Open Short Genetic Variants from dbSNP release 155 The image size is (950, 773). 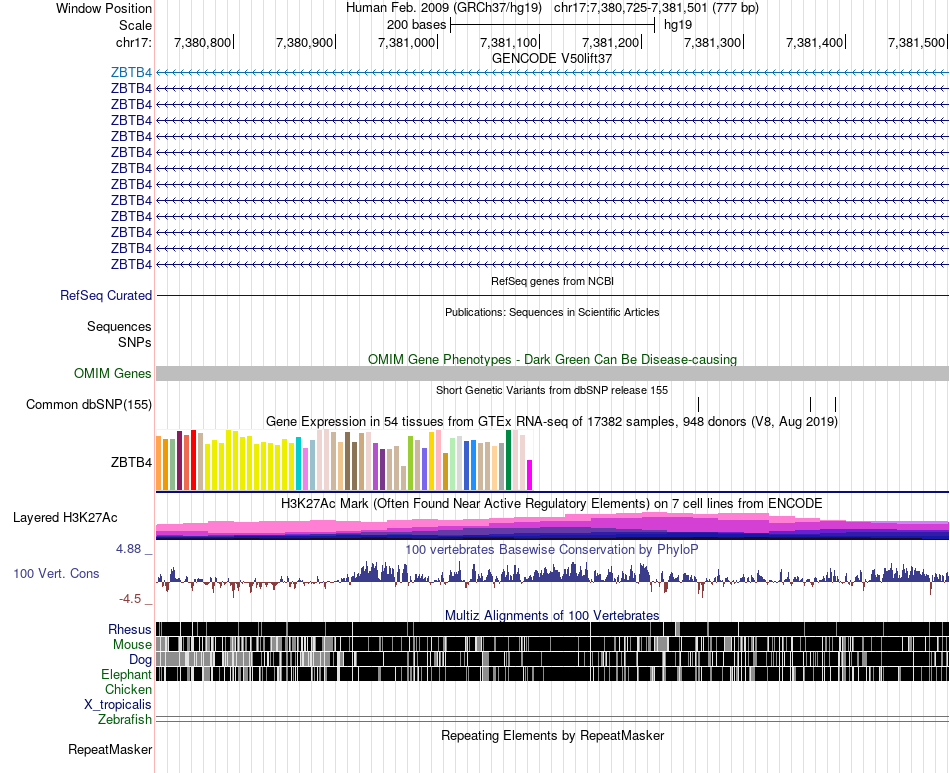[552, 390]
